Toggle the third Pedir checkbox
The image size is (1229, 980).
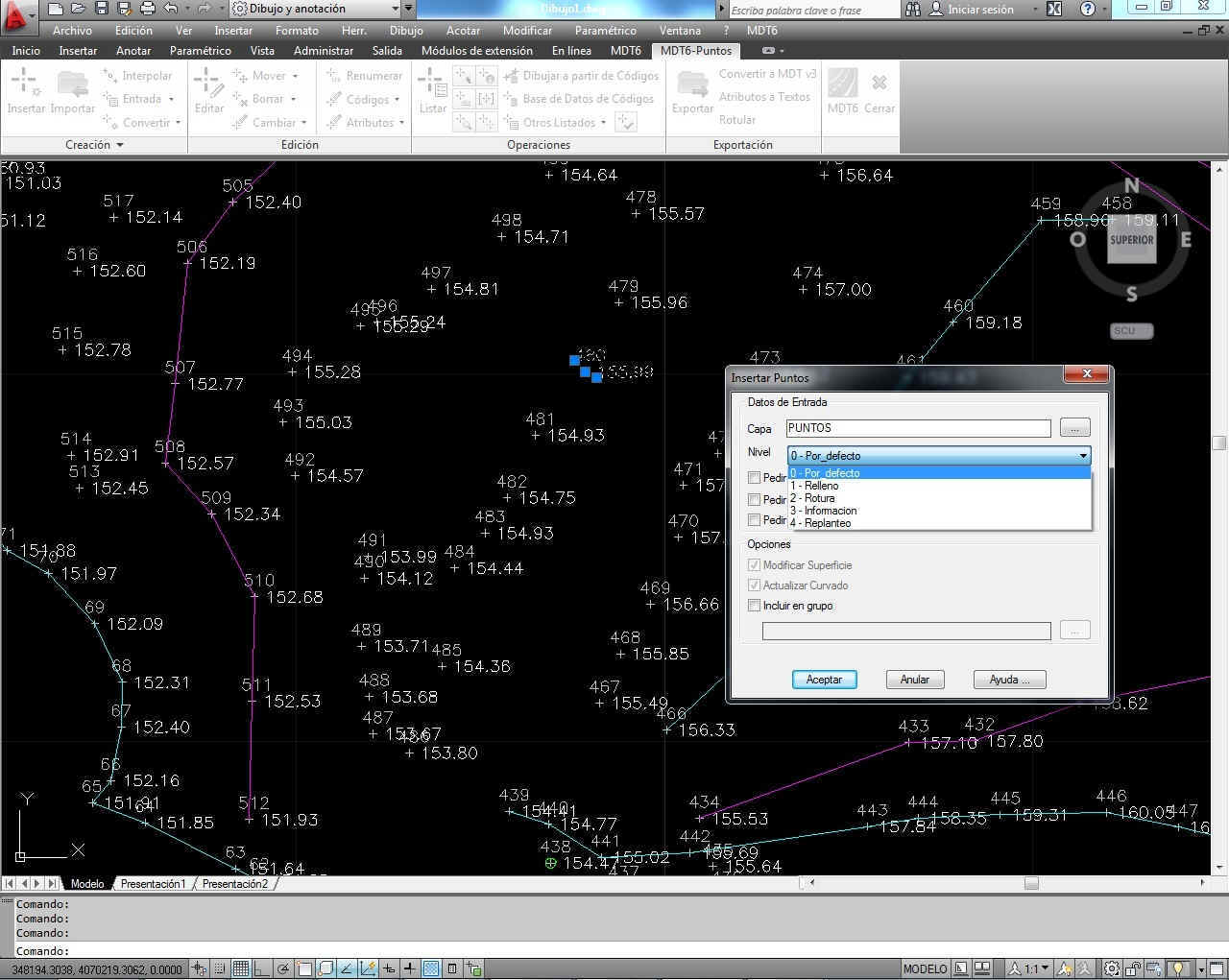click(x=755, y=520)
